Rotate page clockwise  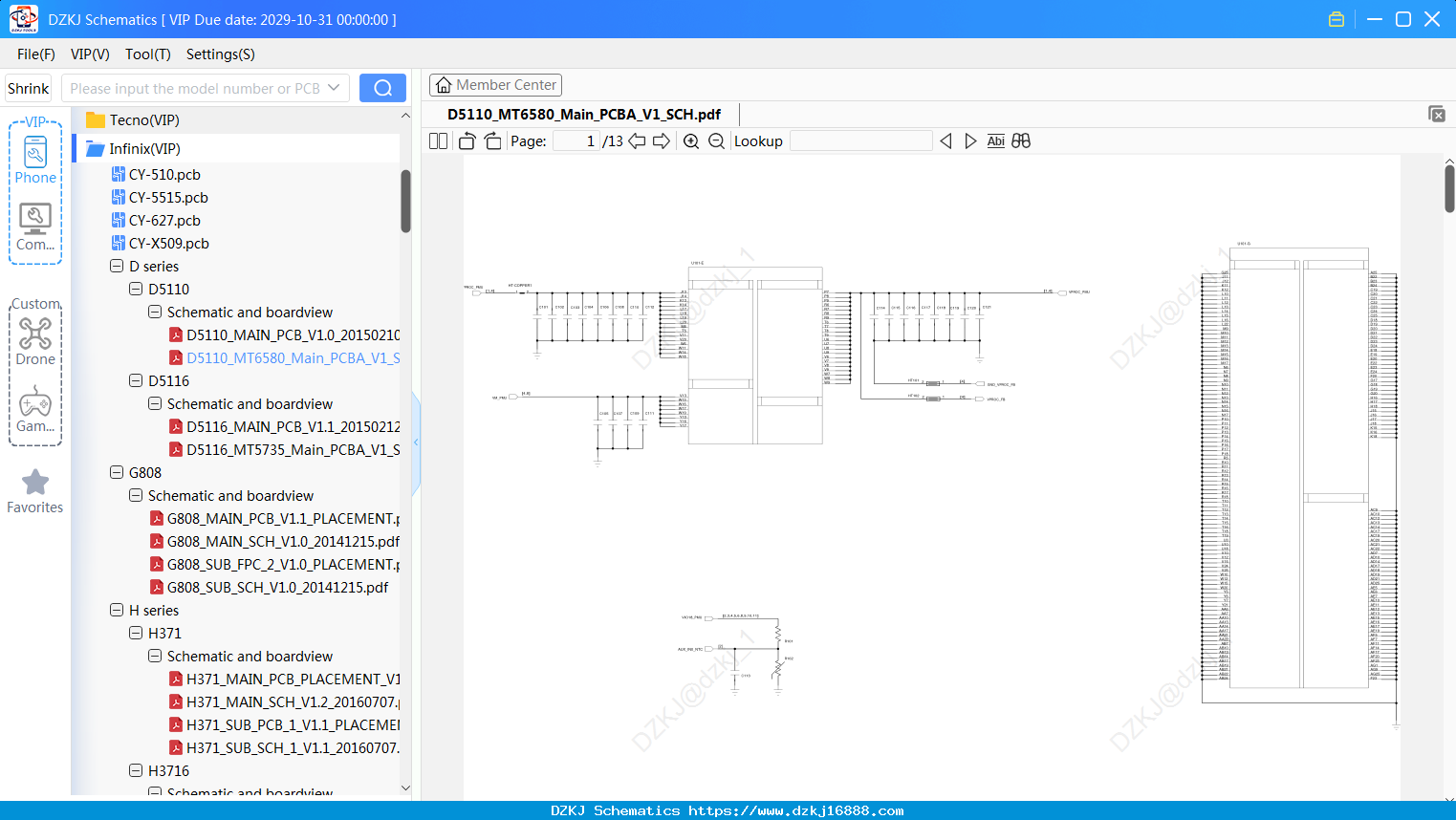[x=492, y=141]
